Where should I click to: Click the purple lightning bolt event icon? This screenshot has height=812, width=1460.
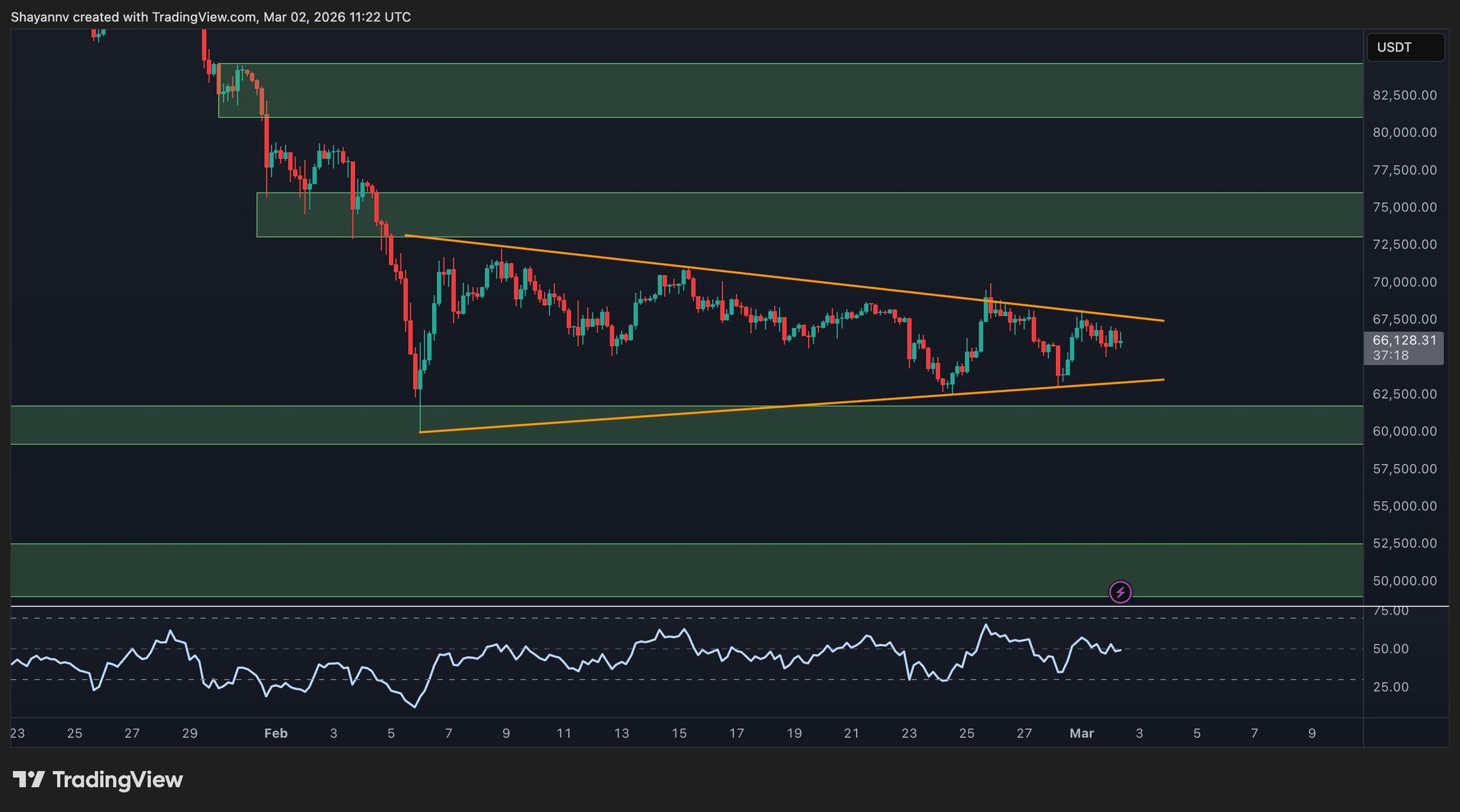point(1120,592)
